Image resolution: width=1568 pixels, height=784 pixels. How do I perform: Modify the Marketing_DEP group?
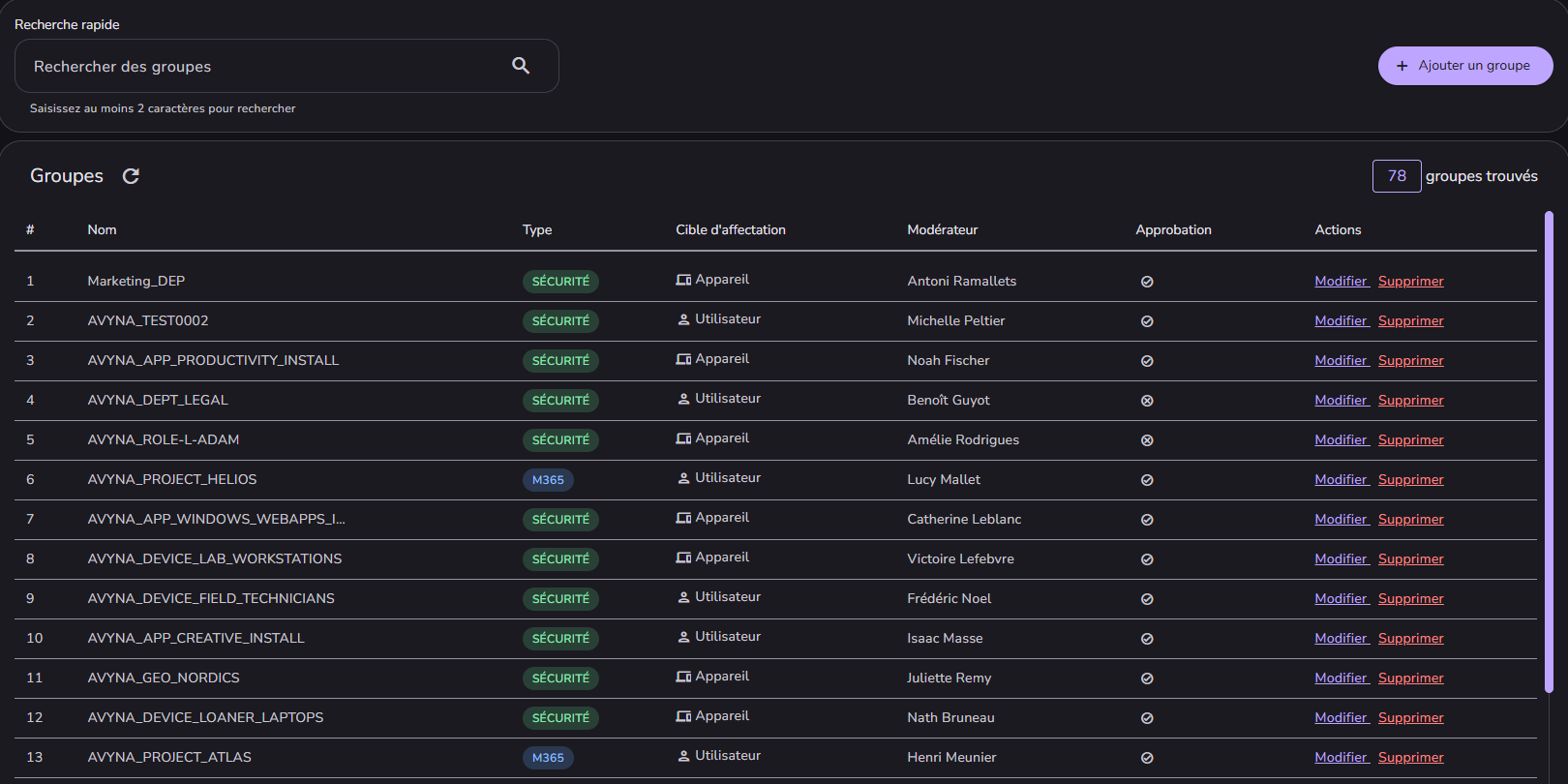pos(1341,282)
